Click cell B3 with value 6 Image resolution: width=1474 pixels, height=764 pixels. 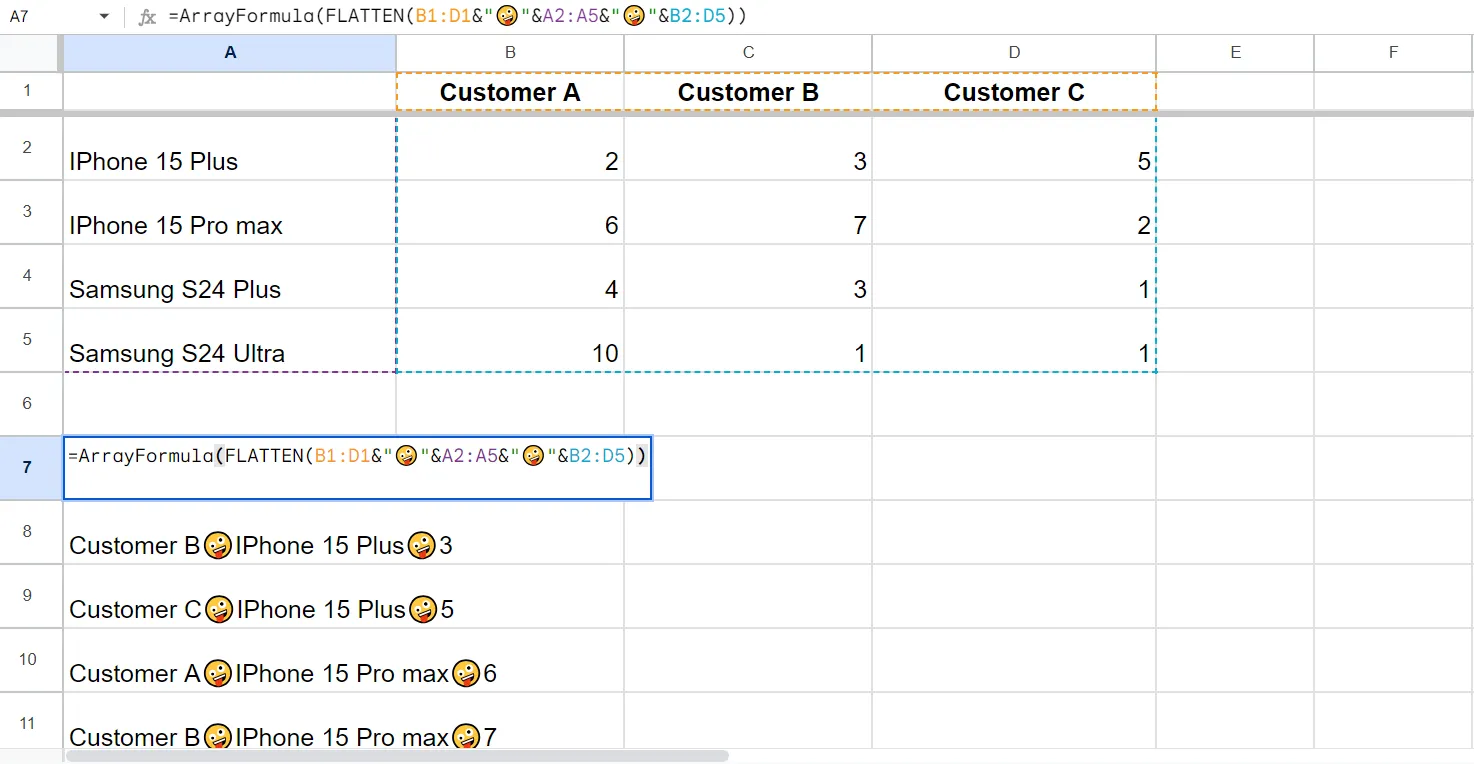click(x=510, y=213)
